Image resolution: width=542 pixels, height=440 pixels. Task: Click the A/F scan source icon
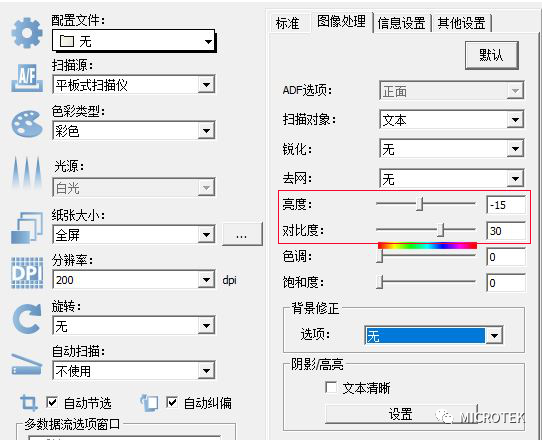(27, 78)
